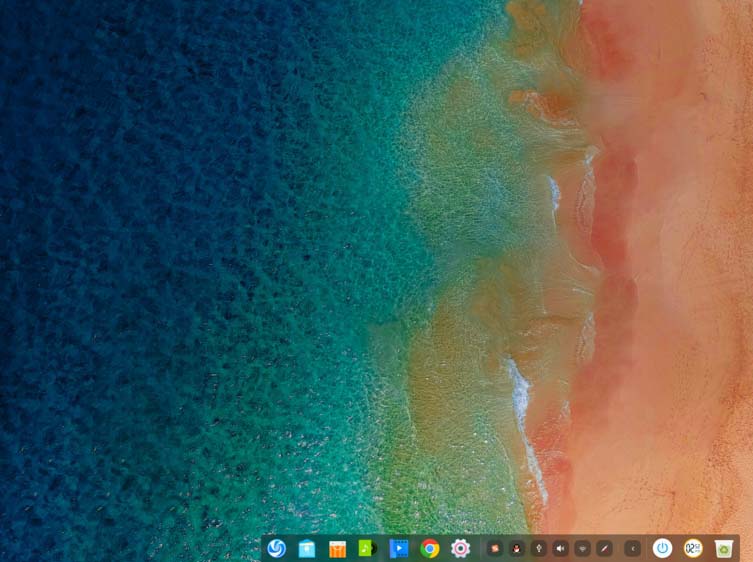Launch the blue Movie player
The height and width of the screenshot is (562, 753).
click(x=399, y=548)
